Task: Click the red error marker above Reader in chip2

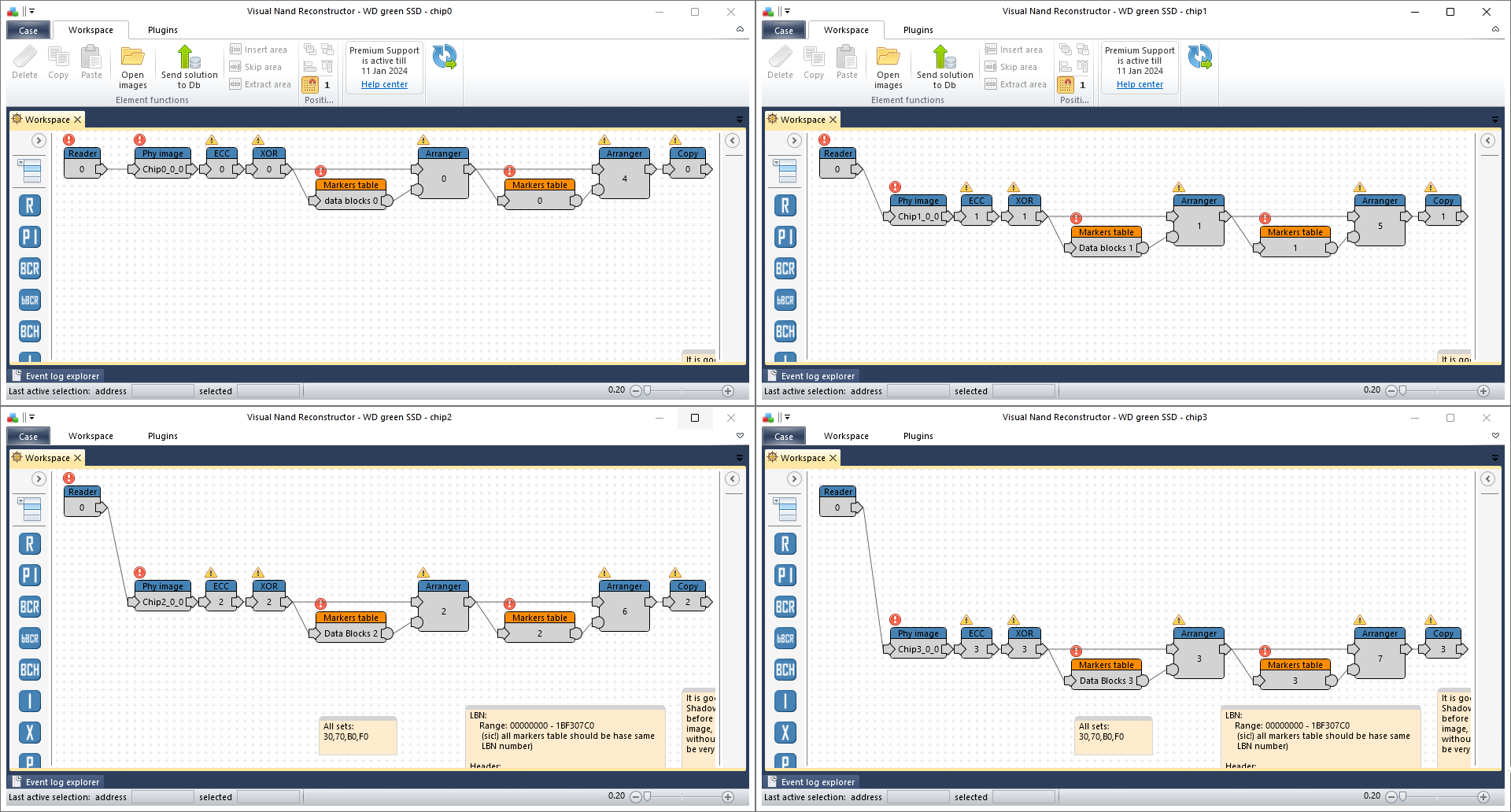Action: pos(69,478)
